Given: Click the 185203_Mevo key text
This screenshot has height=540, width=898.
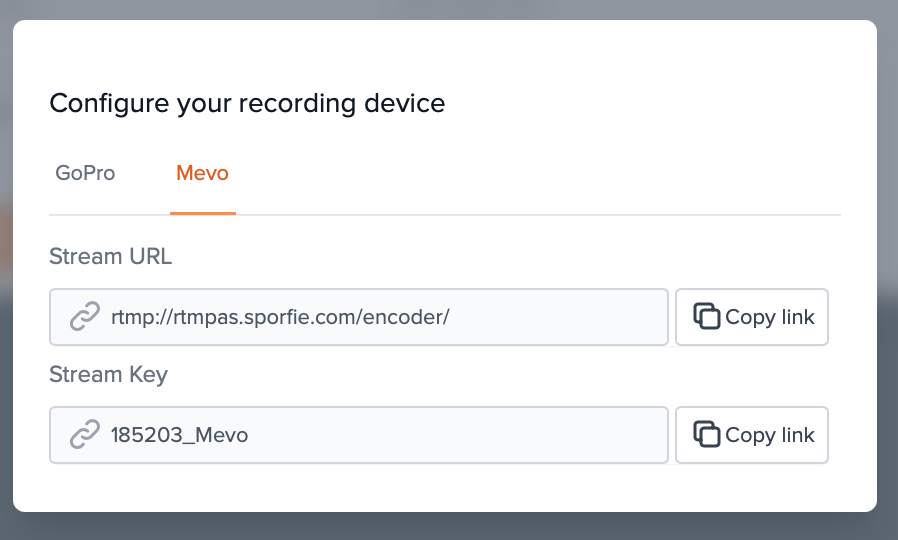Looking at the screenshot, I should (x=179, y=435).
